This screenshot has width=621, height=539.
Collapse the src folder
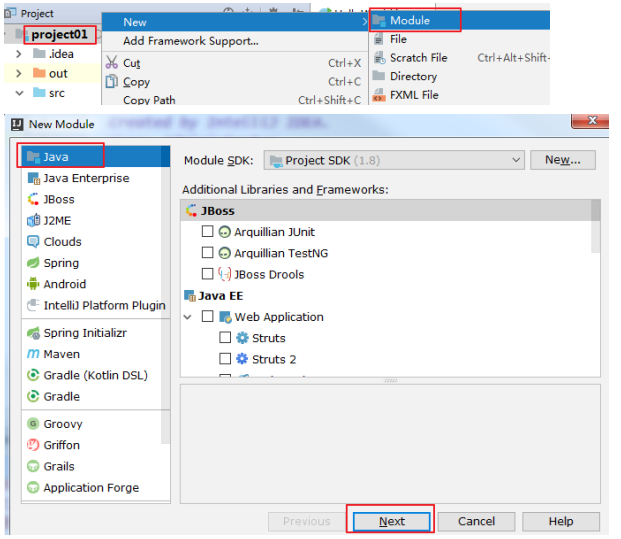[x=19, y=93]
